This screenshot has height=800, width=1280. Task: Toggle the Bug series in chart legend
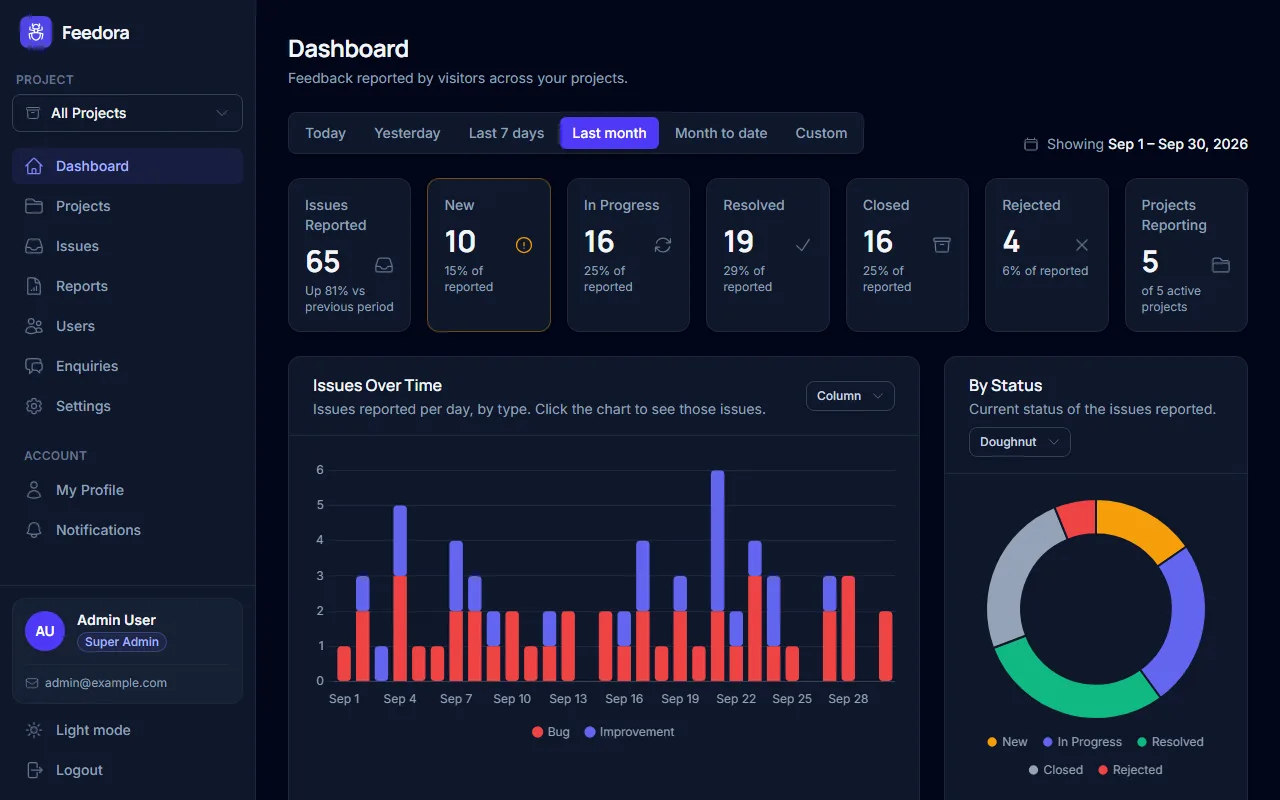coord(551,732)
